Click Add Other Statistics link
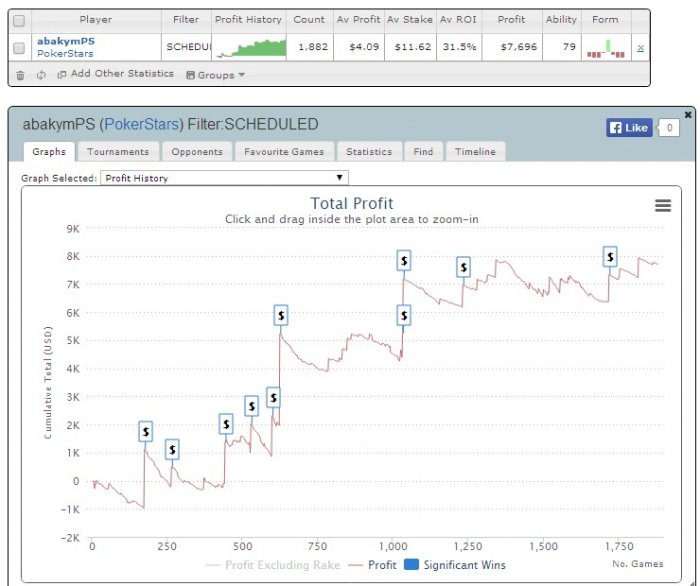 point(122,74)
